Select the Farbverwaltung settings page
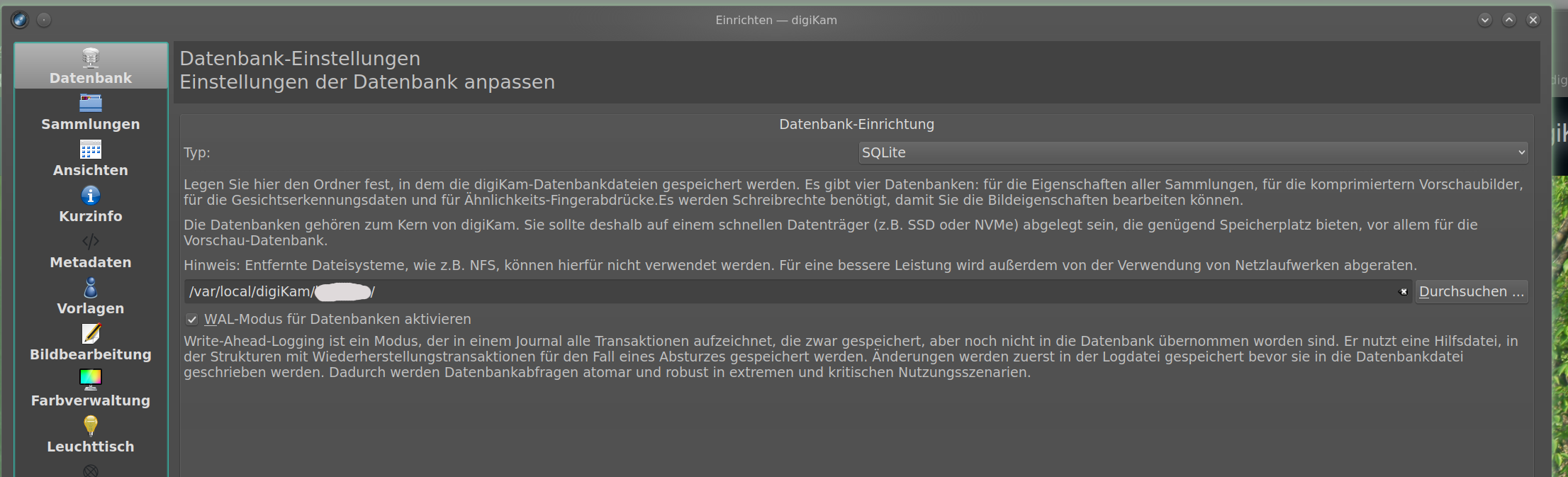 click(x=91, y=388)
